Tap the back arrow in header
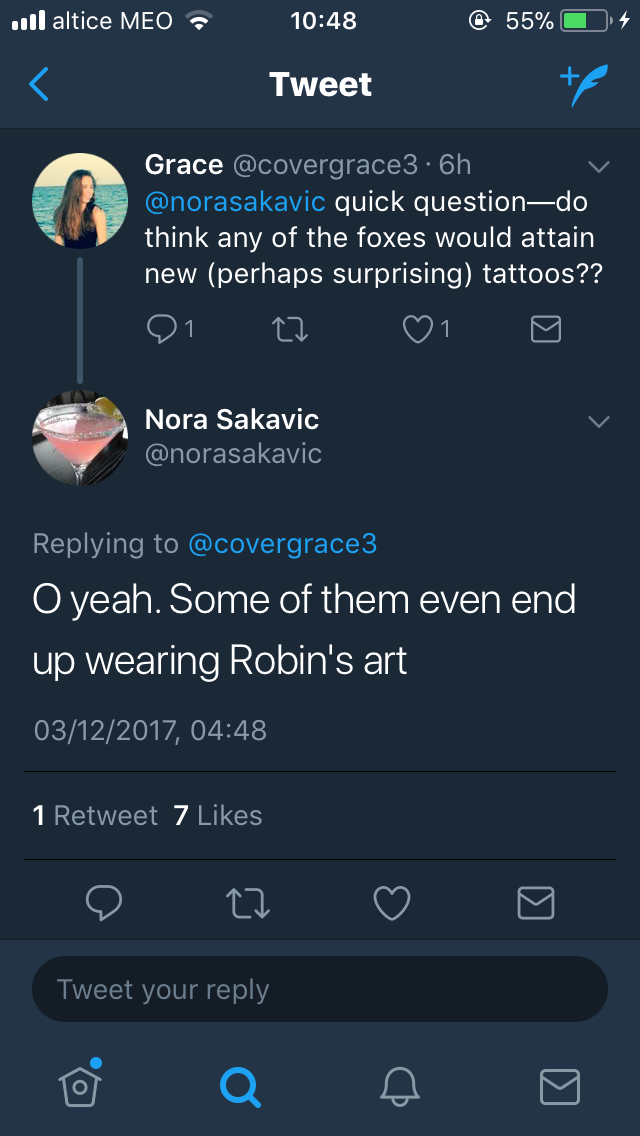This screenshot has width=640, height=1136. tap(39, 85)
